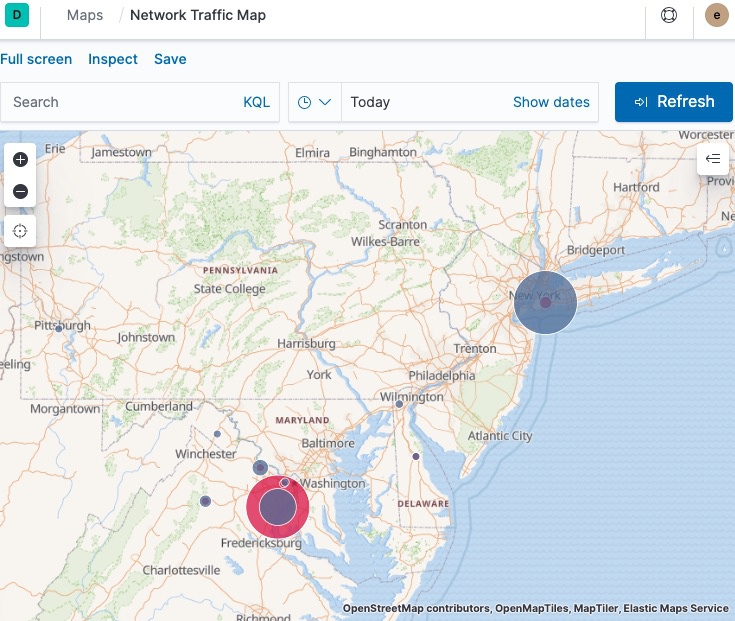Click the large blue circle over New York

(545, 302)
